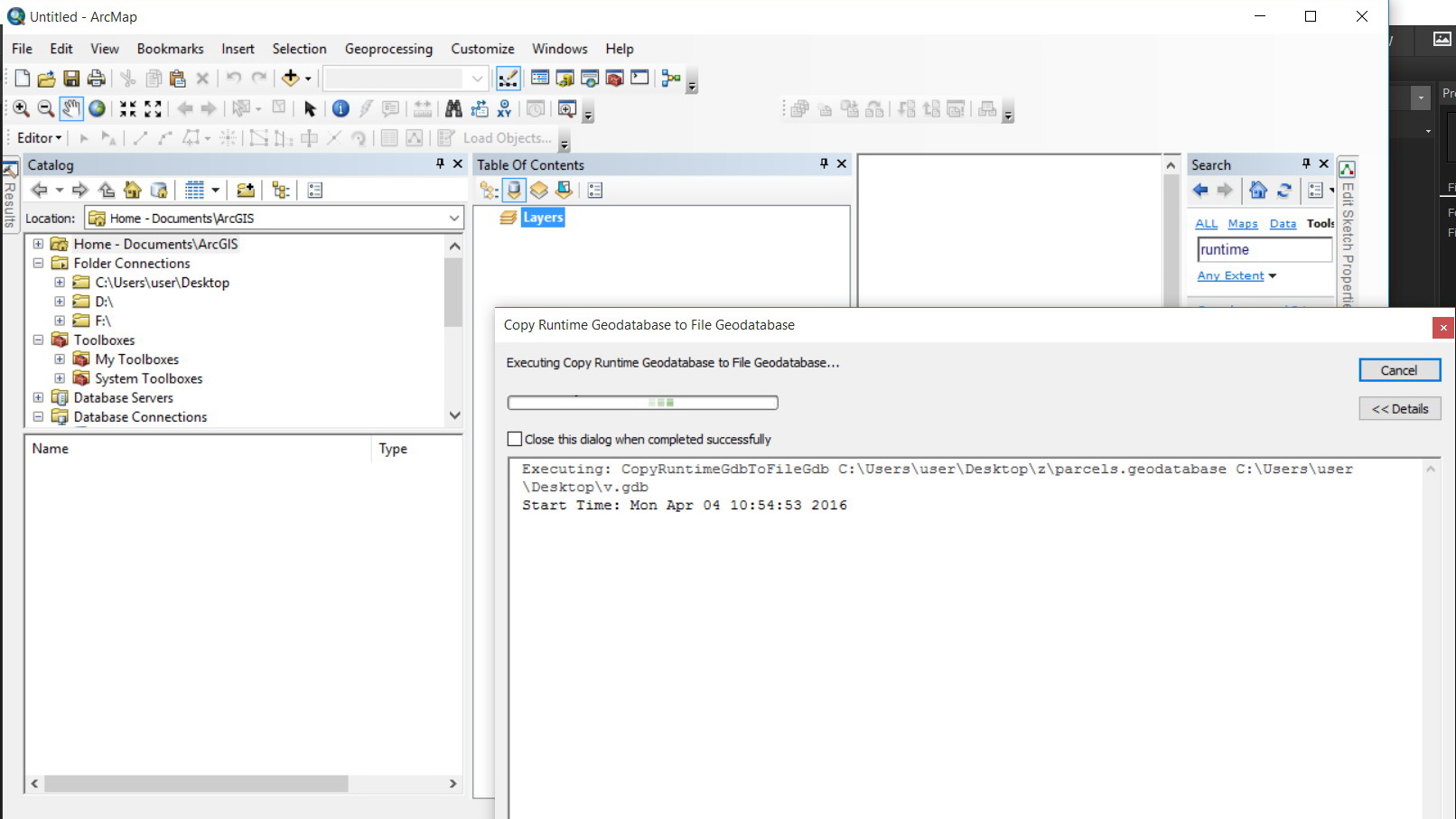Click Connect To Folder in Catalog
This screenshot has width=1456, height=819.
click(246, 191)
